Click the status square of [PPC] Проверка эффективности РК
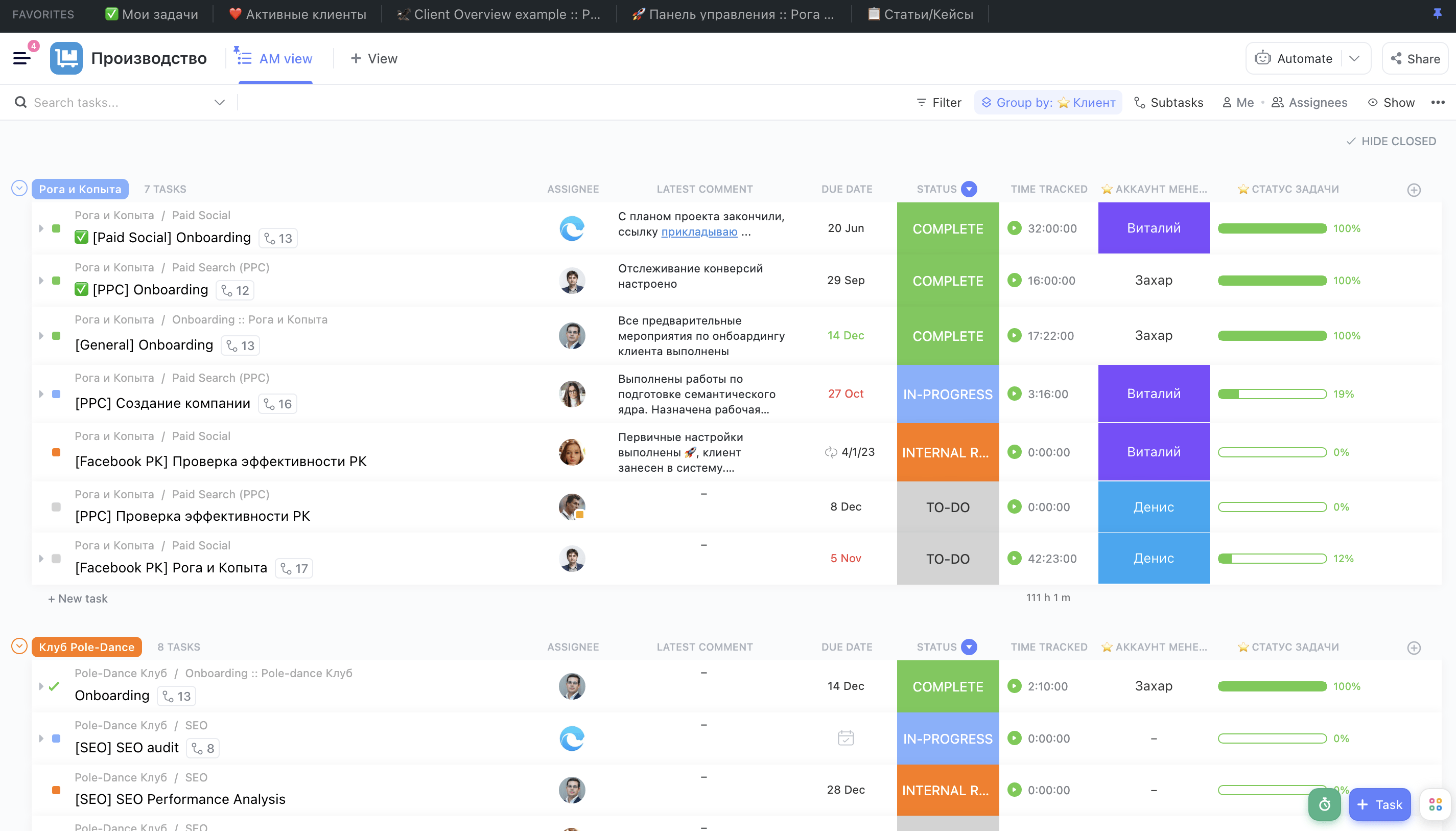1456x831 pixels. coord(56,507)
